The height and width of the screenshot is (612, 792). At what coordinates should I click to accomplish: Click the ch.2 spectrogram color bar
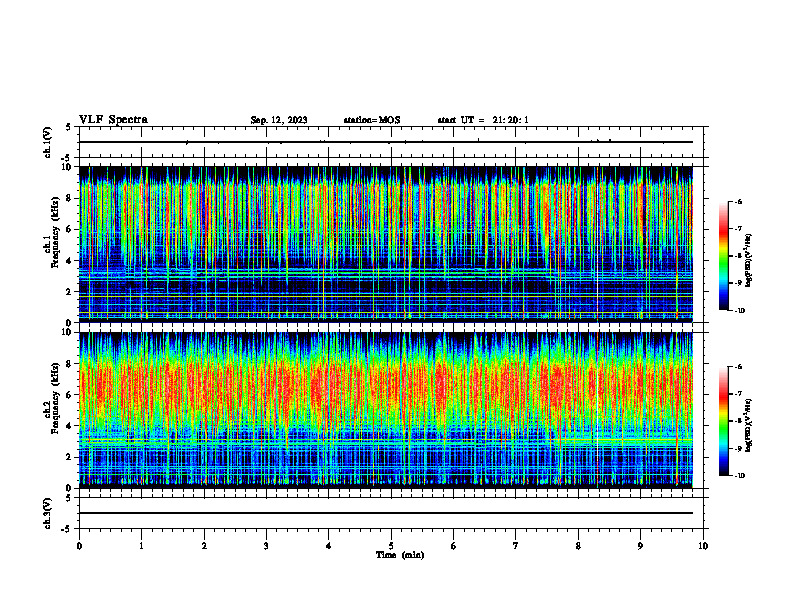[724, 421]
